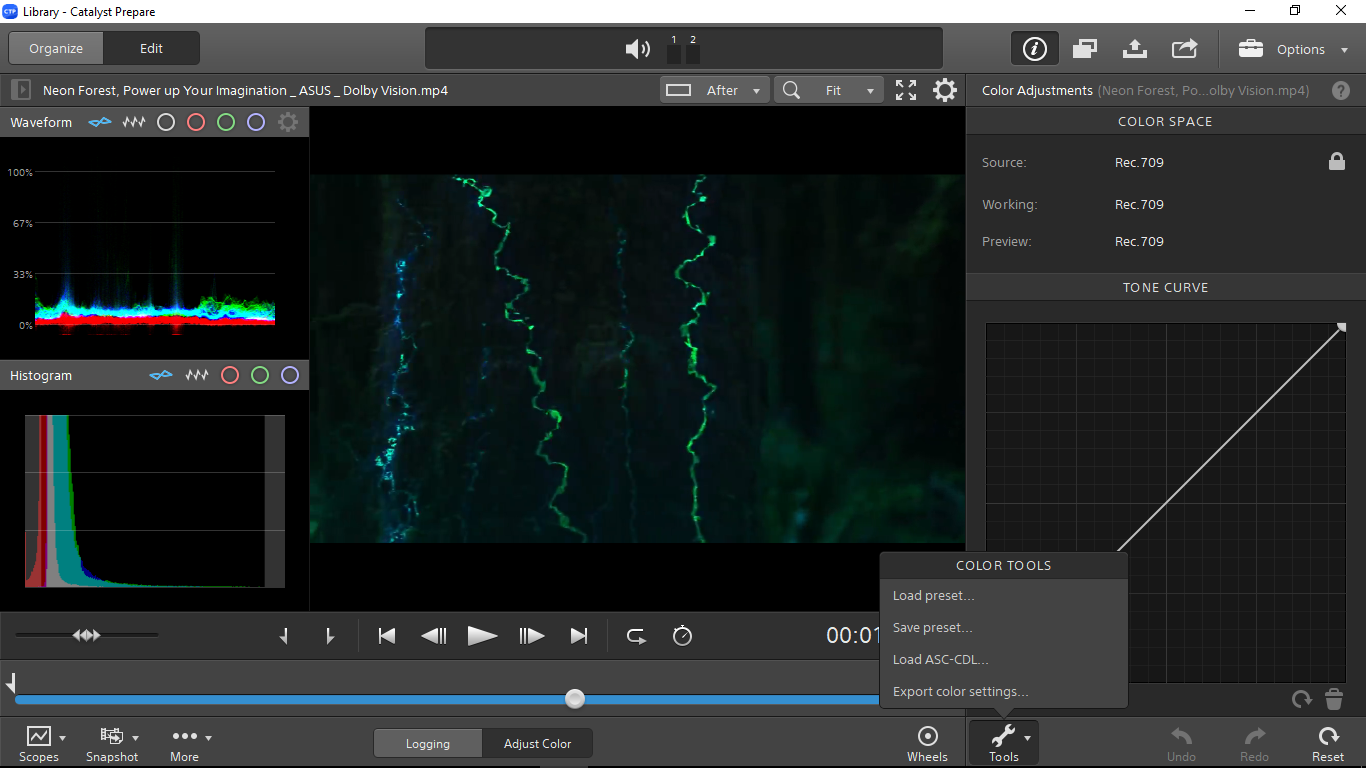Toggle loop playback button
Image resolution: width=1366 pixels, height=768 pixels.
click(636, 636)
